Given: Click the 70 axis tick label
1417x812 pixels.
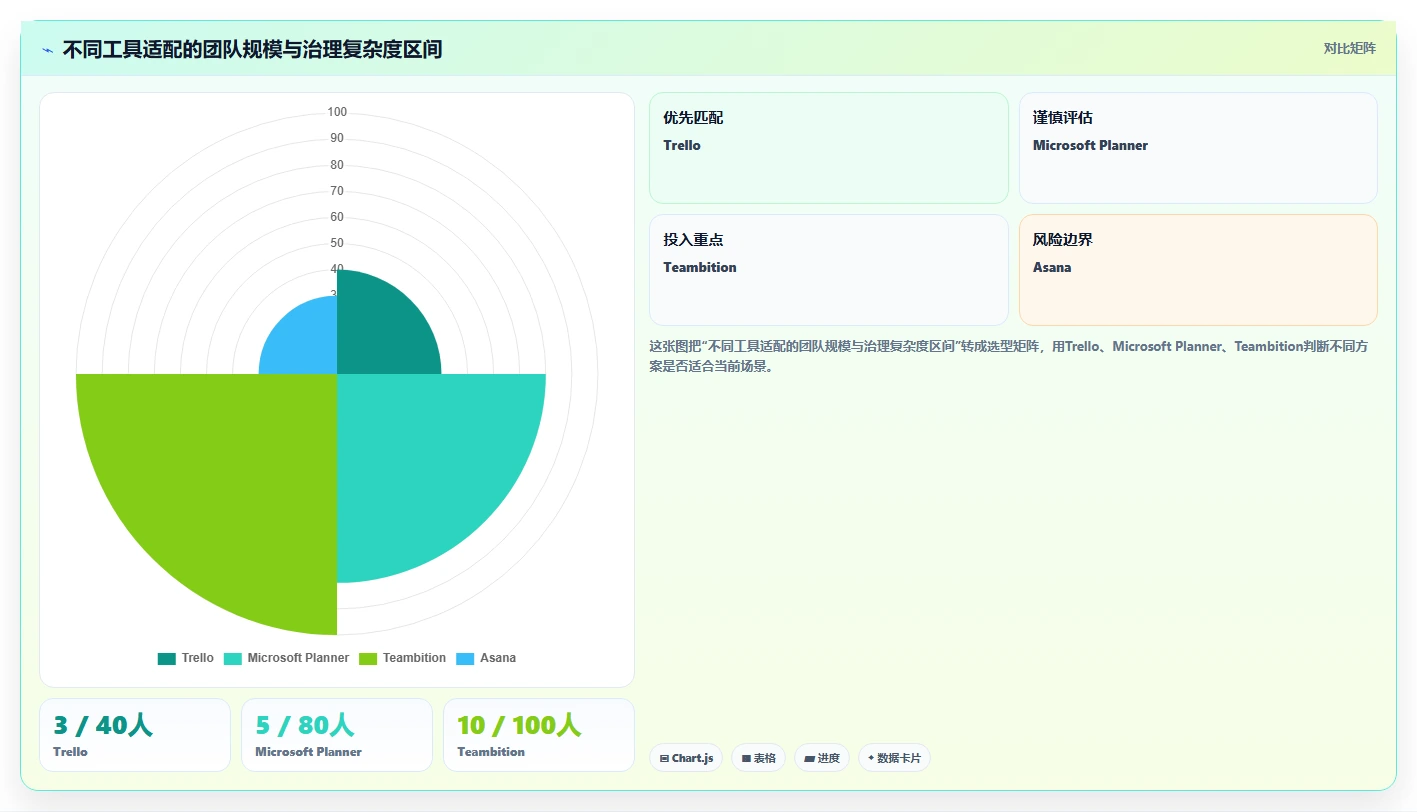Looking at the screenshot, I should (x=337, y=191).
